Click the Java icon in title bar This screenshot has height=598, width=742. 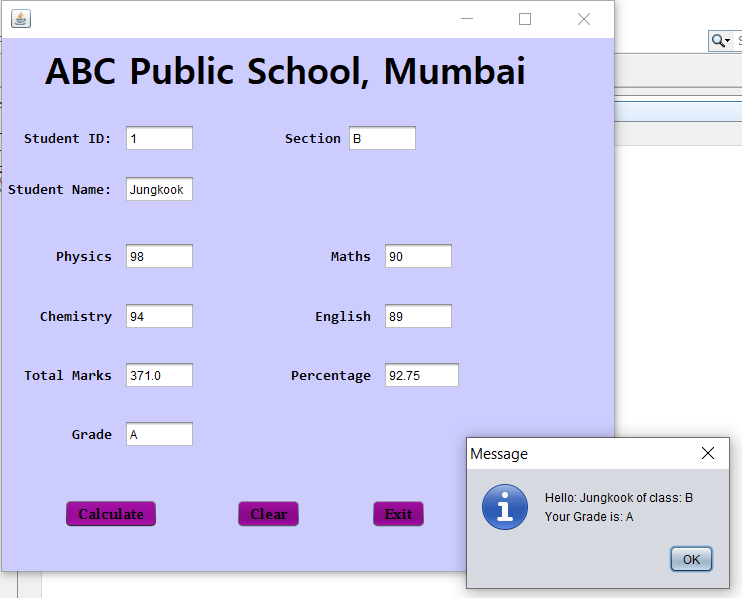(x=21, y=19)
